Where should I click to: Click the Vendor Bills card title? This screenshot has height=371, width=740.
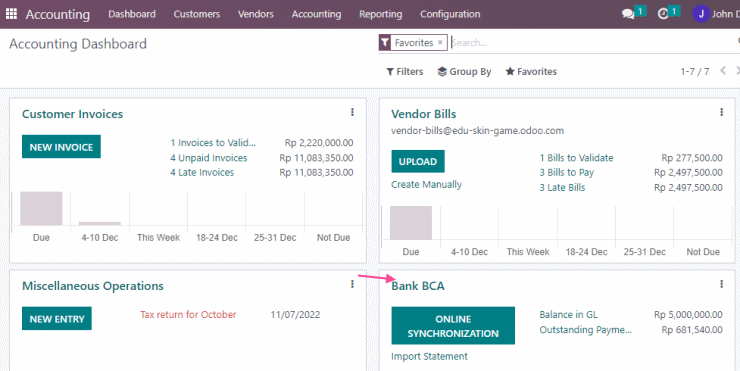[x=424, y=114]
